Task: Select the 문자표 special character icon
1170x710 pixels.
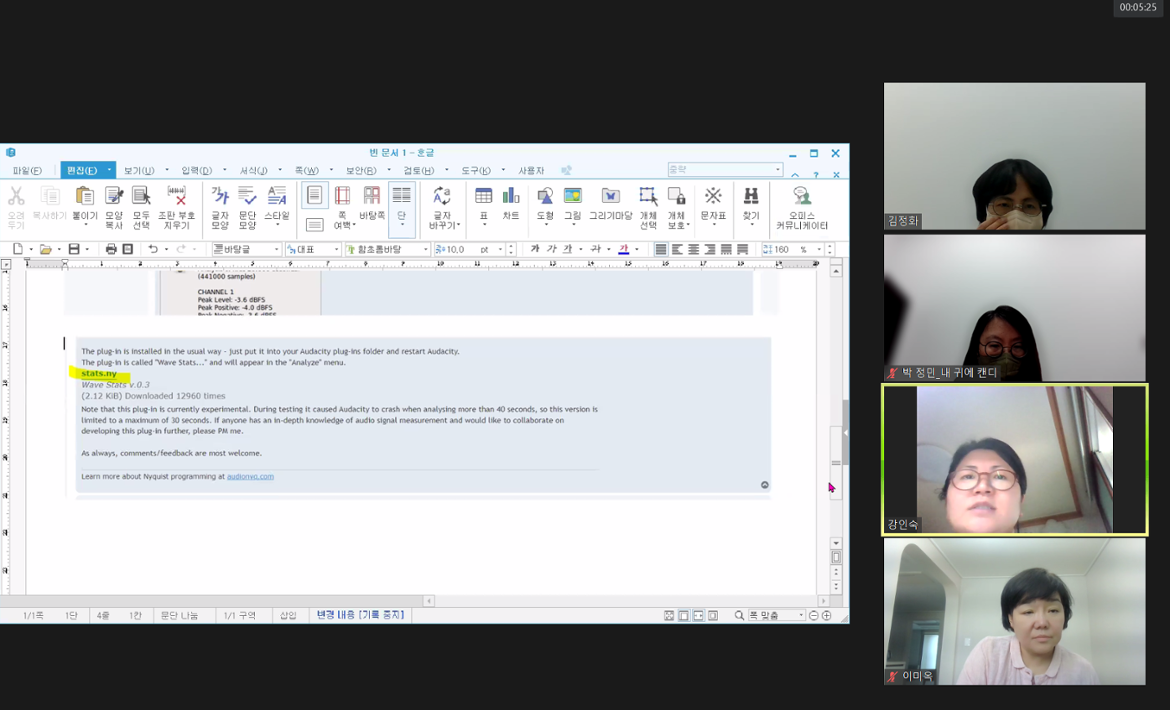Action: [713, 203]
